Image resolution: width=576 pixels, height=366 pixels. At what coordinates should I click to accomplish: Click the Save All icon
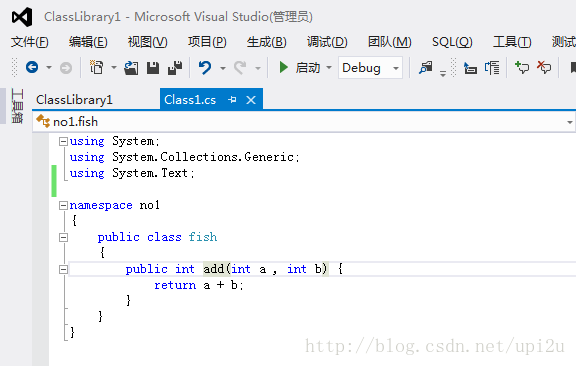coord(175,68)
